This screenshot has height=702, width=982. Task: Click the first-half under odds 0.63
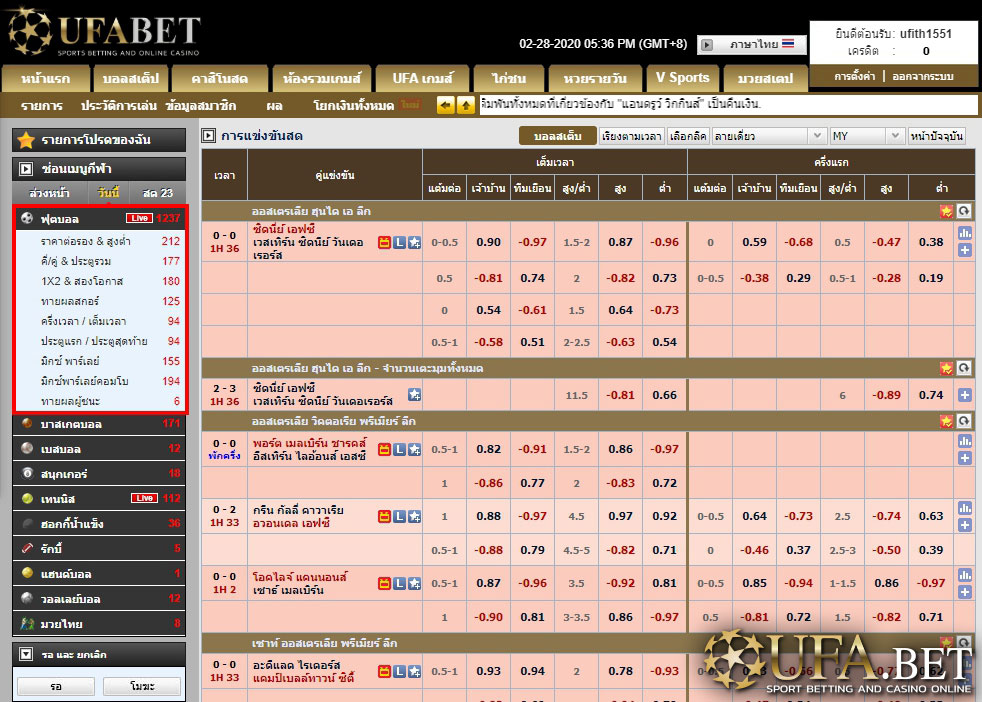click(931, 516)
